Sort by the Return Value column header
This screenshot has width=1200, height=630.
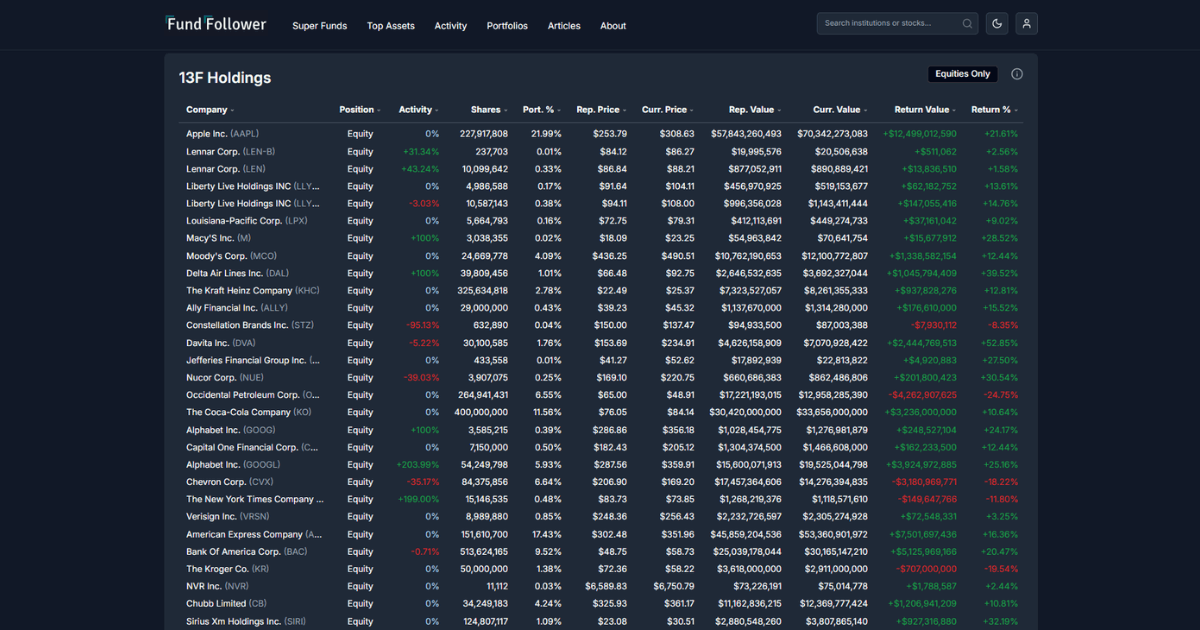[x=926, y=110]
